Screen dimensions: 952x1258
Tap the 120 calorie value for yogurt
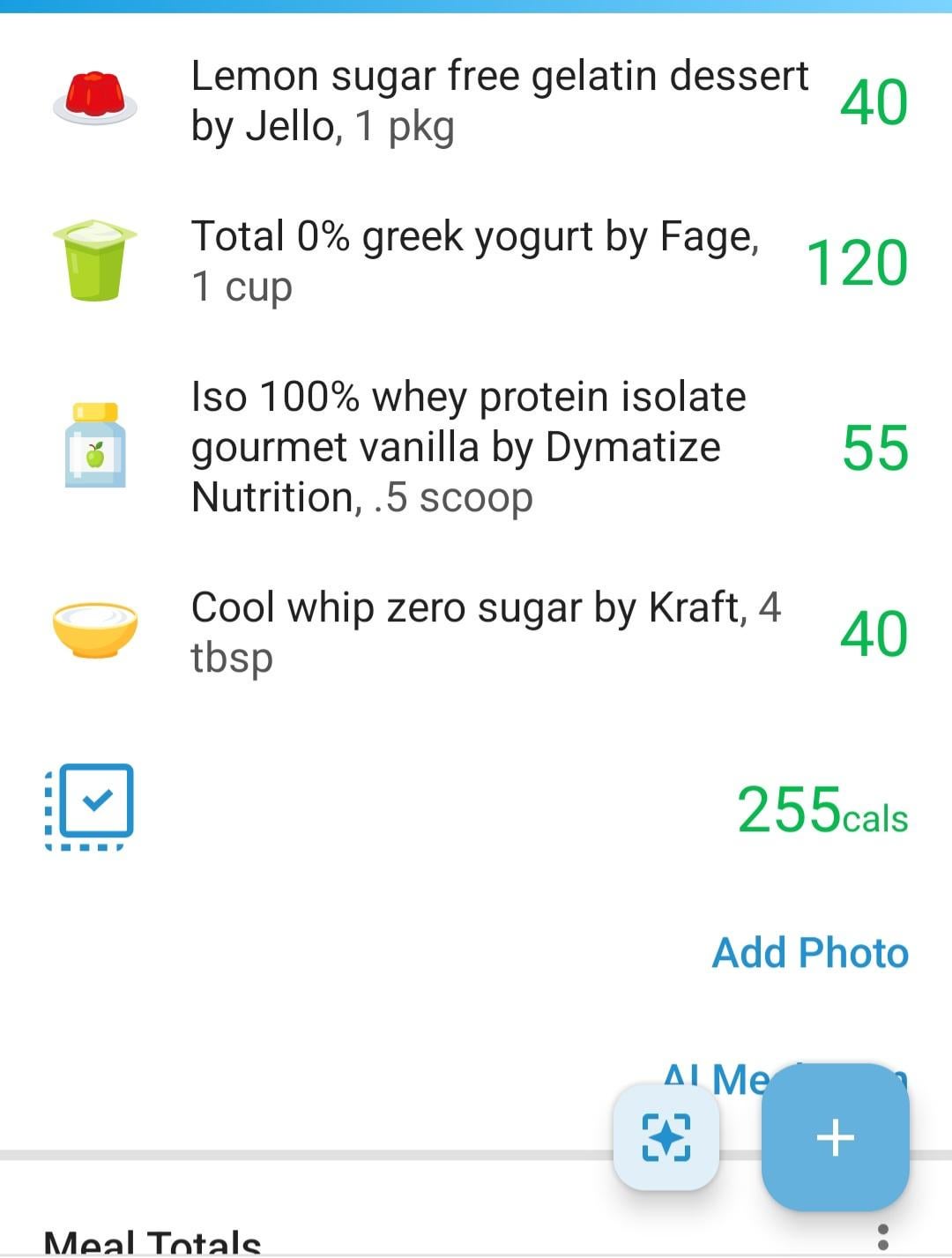point(857,263)
